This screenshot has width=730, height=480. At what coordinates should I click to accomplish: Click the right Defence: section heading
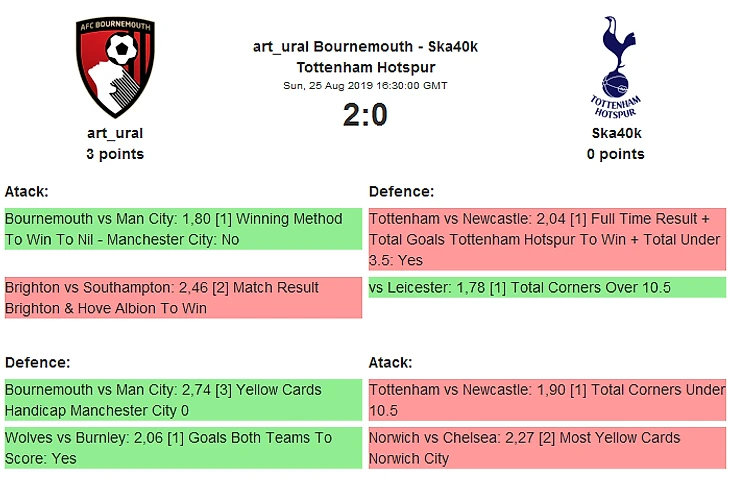[x=401, y=191]
